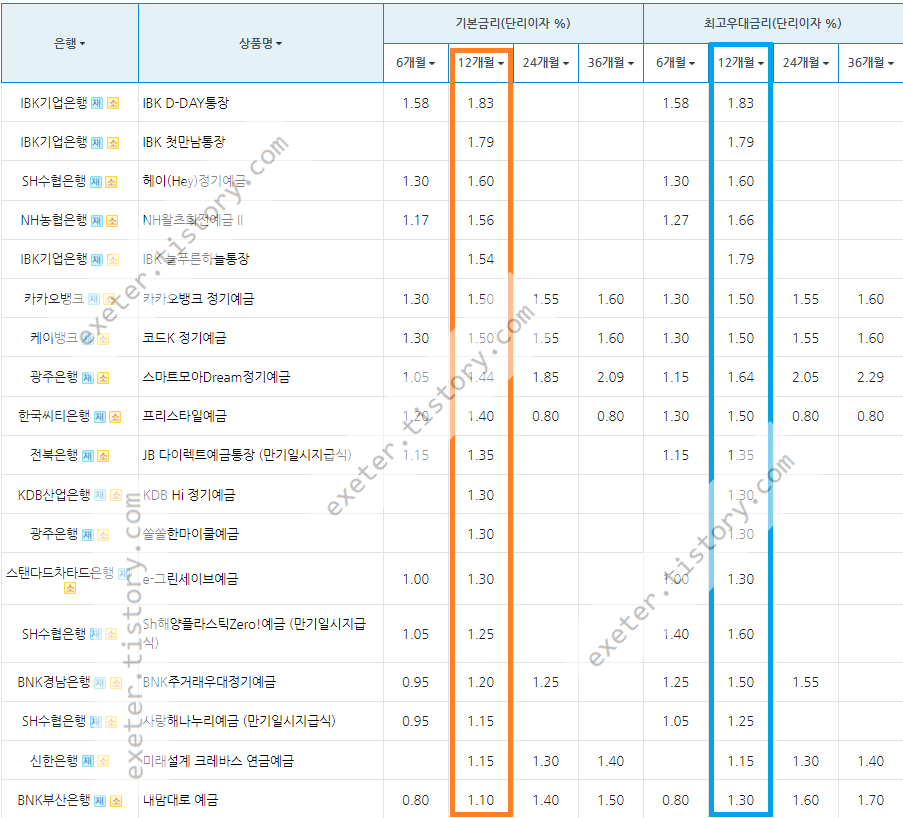The height and width of the screenshot is (818, 903).
Task: Click the 1.17 rate for NH농협은행
Action: [415, 221]
